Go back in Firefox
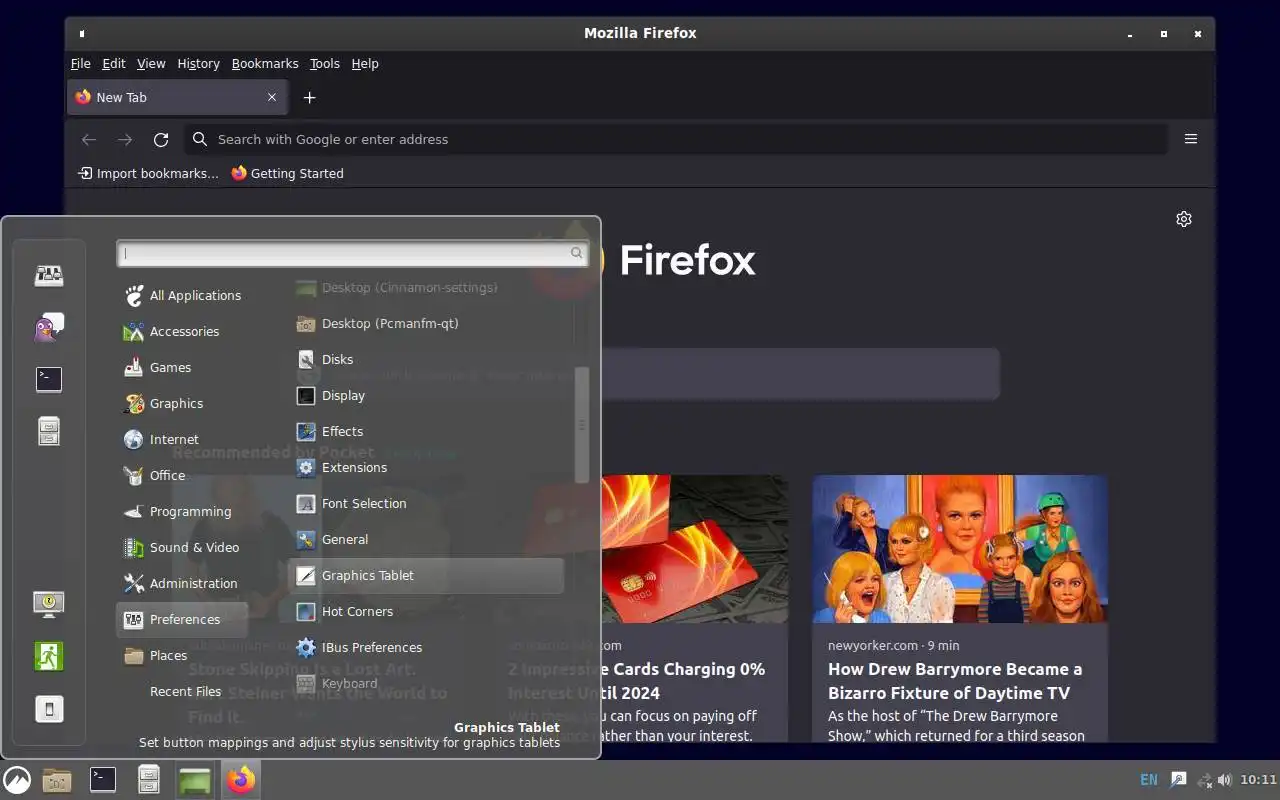 point(89,139)
